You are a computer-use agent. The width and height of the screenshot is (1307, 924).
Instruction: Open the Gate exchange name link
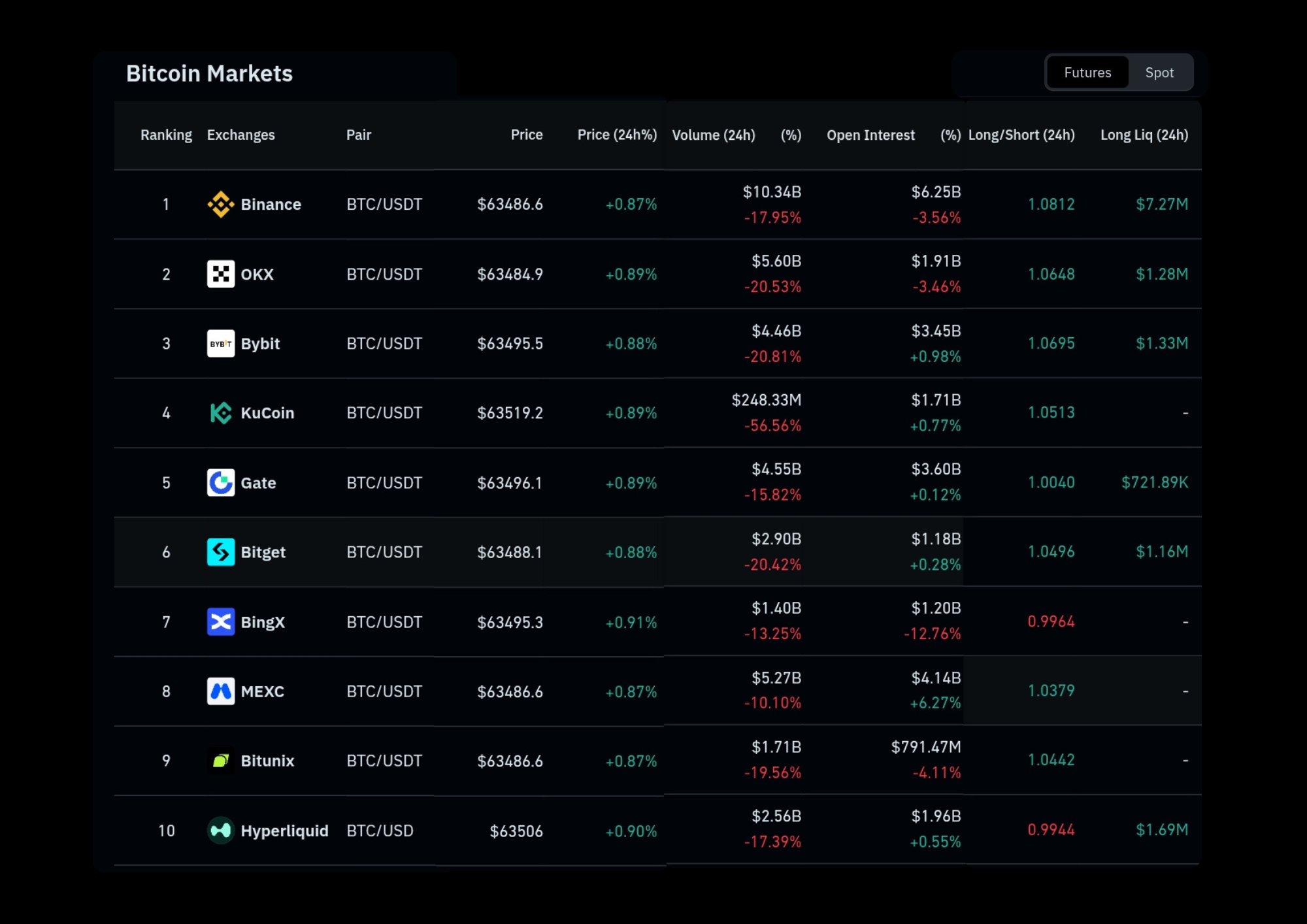pos(258,483)
